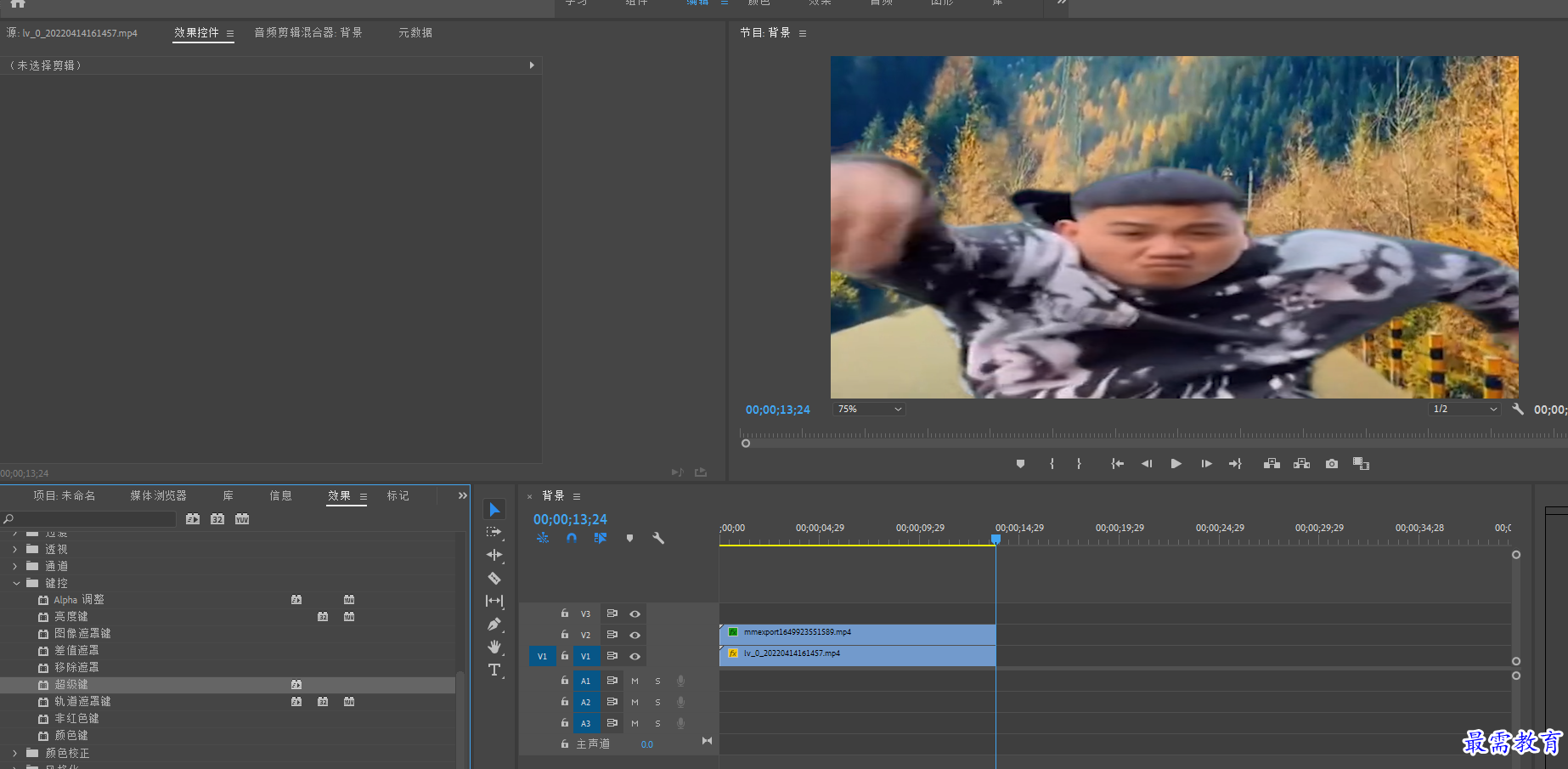Image resolution: width=1568 pixels, height=769 pixels.
Task: Open timeline display settings wrench
Action: [658, 538]
